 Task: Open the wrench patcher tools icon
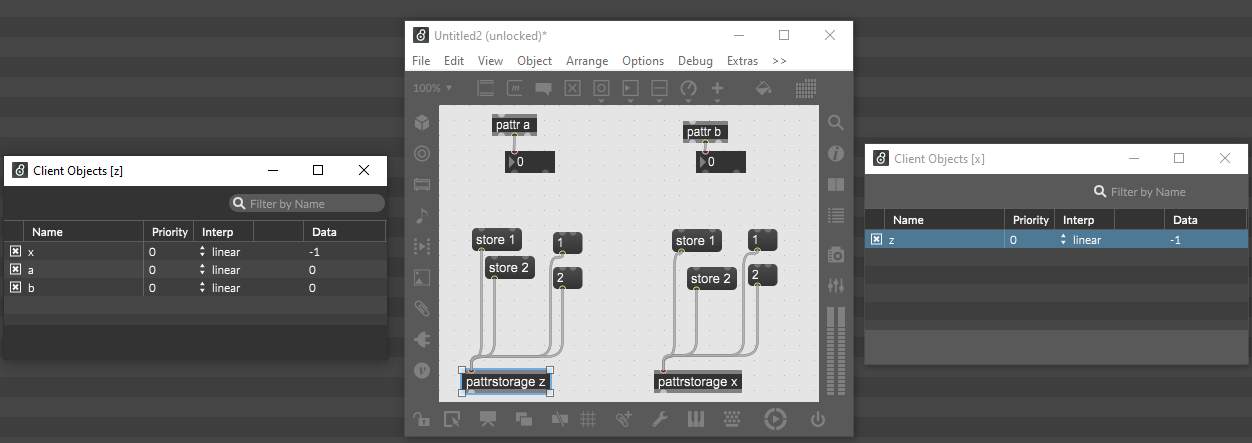pyautogui.click(x=659, y=419)
